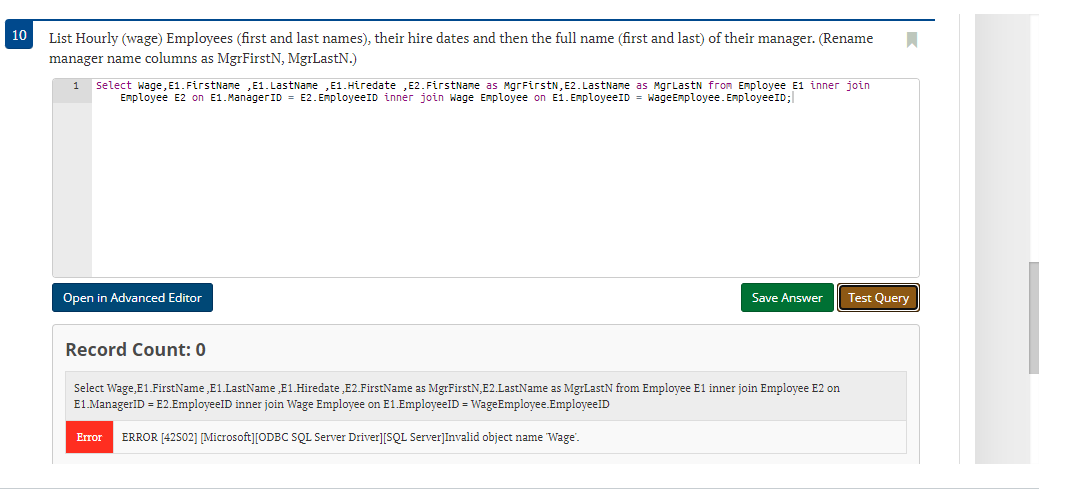Click the question 10 instruction text
Image resolution: width=1084 pixels, height=489 pixels.
coord(461,48)
